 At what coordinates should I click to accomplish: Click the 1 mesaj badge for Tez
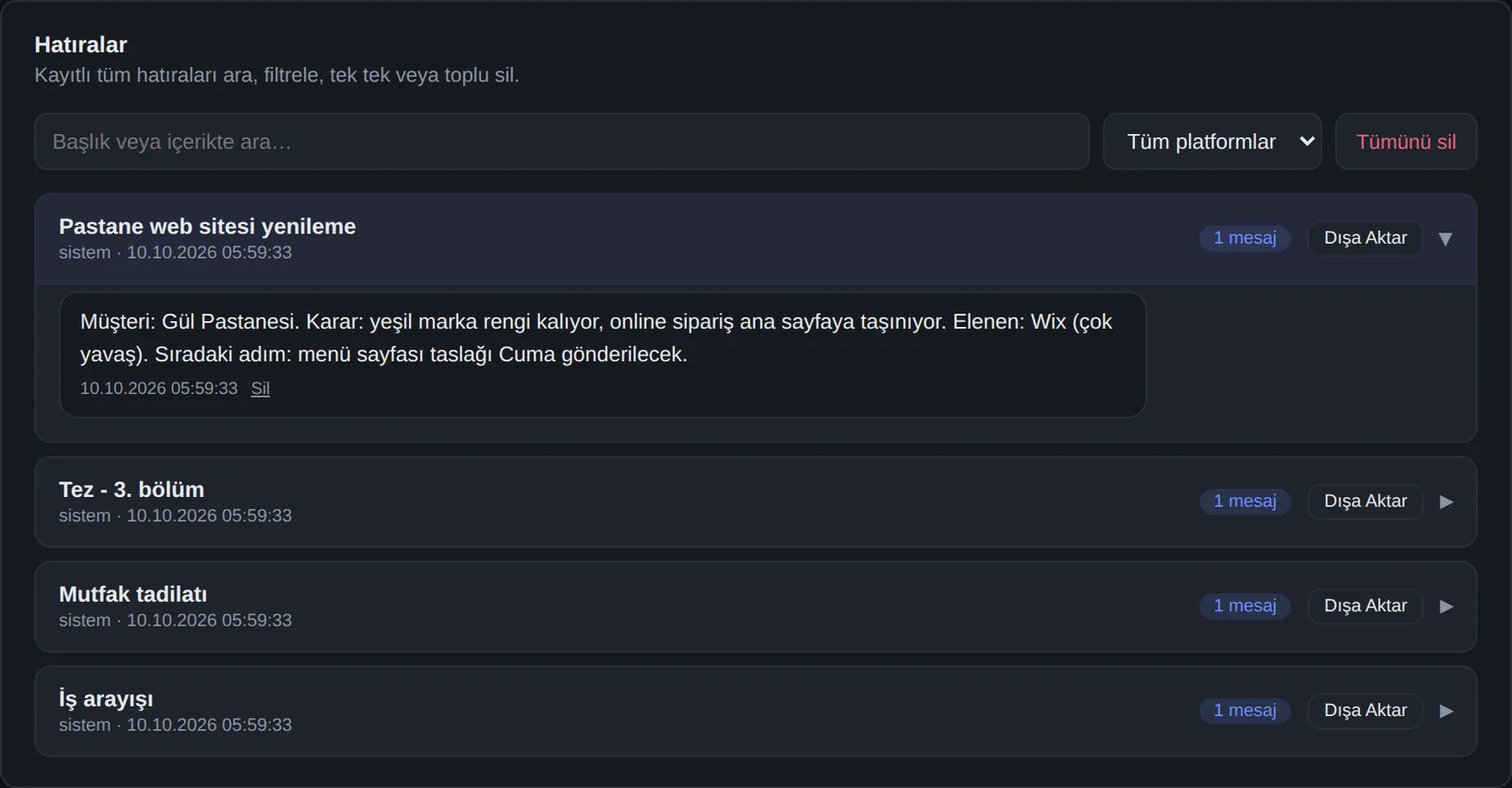(x=1245, y=502)
